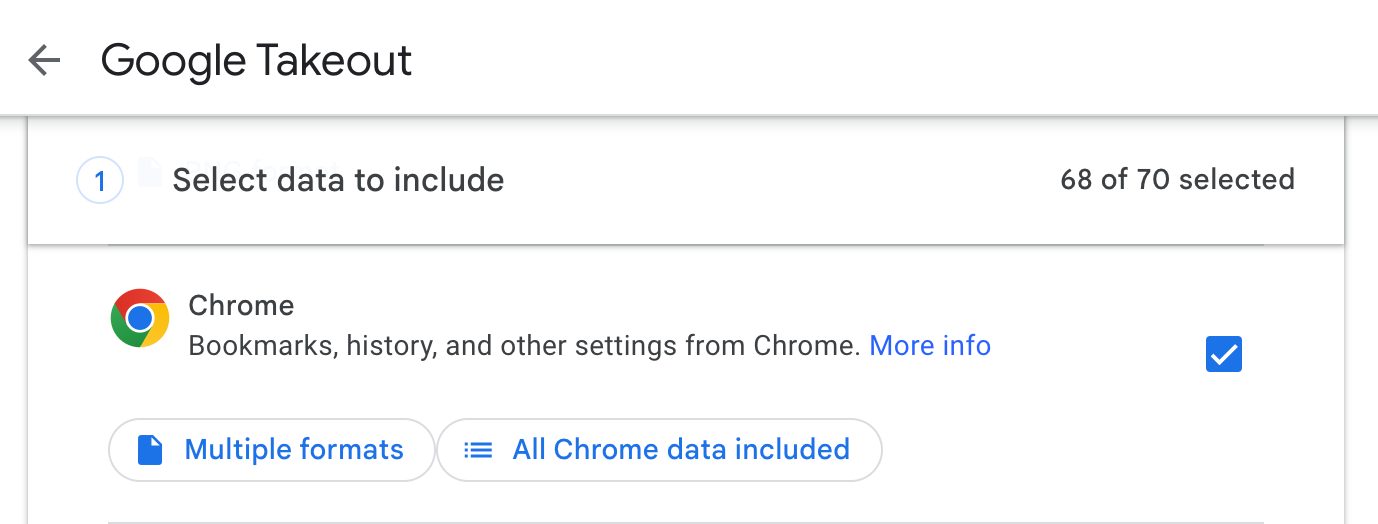Click the Bookmarks, history description text
Viewport: 1378px width, 524px height.
(x=524, y=346)
